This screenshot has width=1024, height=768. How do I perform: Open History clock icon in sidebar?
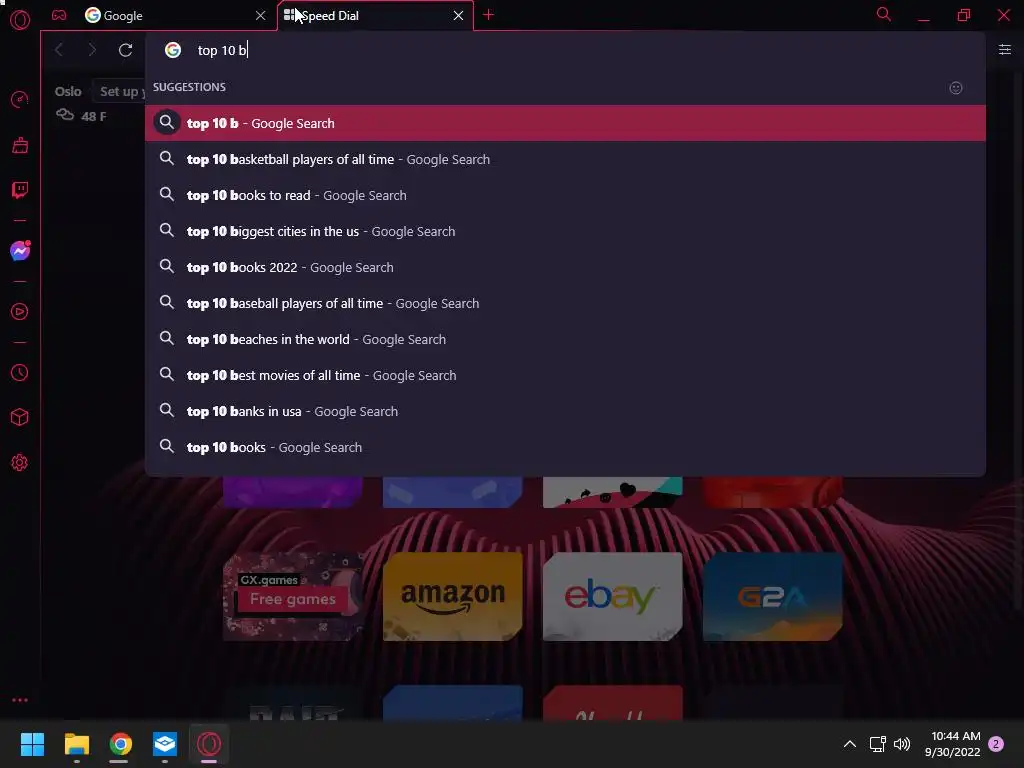(20, 373)
